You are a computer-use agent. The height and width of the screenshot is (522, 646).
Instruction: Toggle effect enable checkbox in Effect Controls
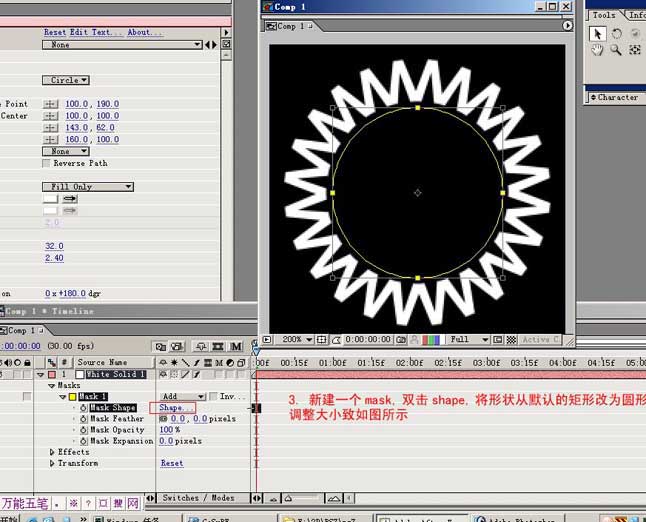click(x=226, y=44)
